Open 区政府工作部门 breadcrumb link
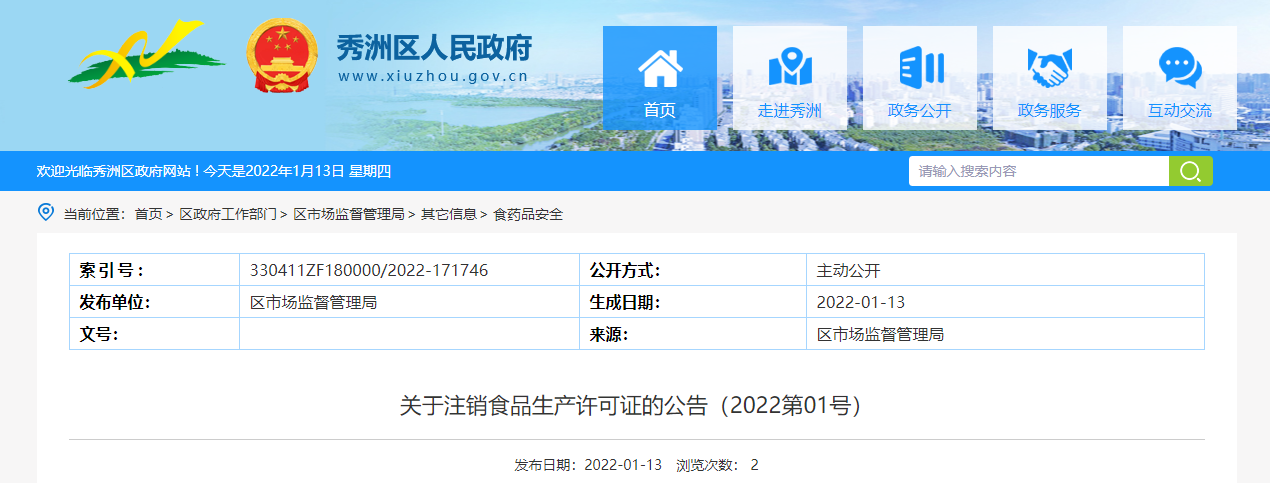The image size is (1270, 483). 228,214
